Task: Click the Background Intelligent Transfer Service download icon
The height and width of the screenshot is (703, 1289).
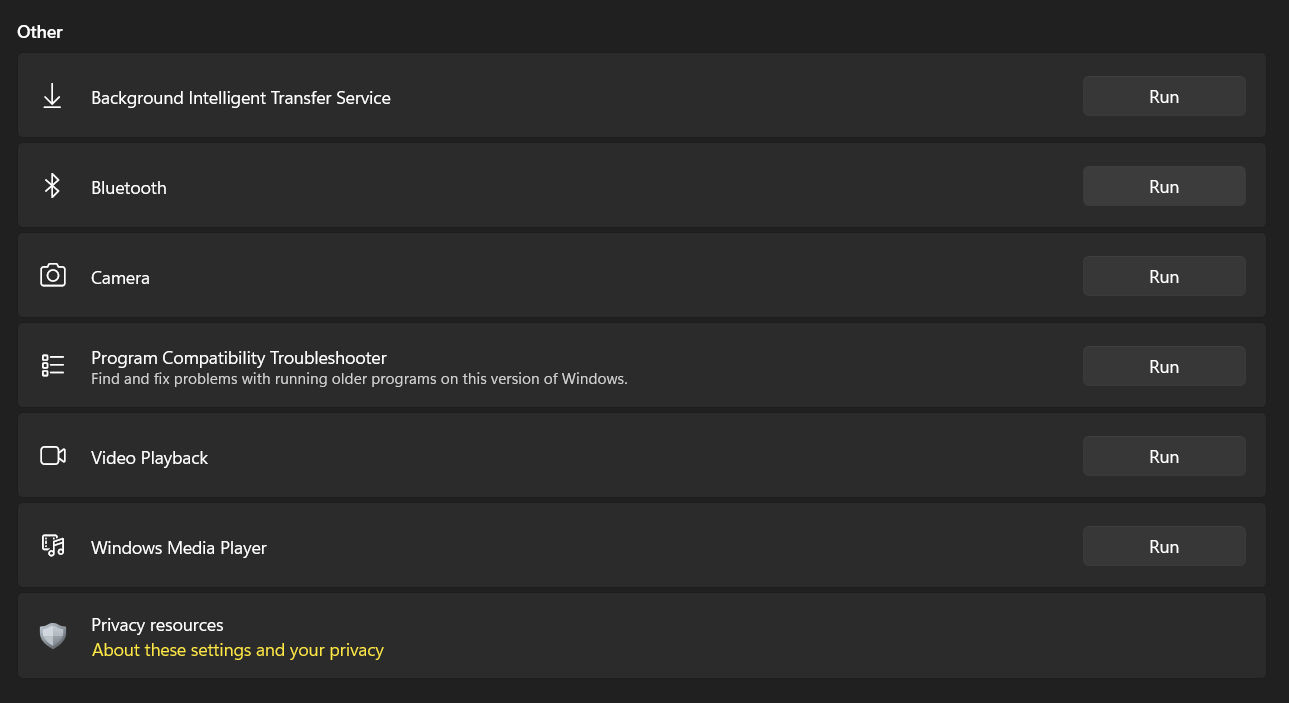Action: [x=52, y=96]
